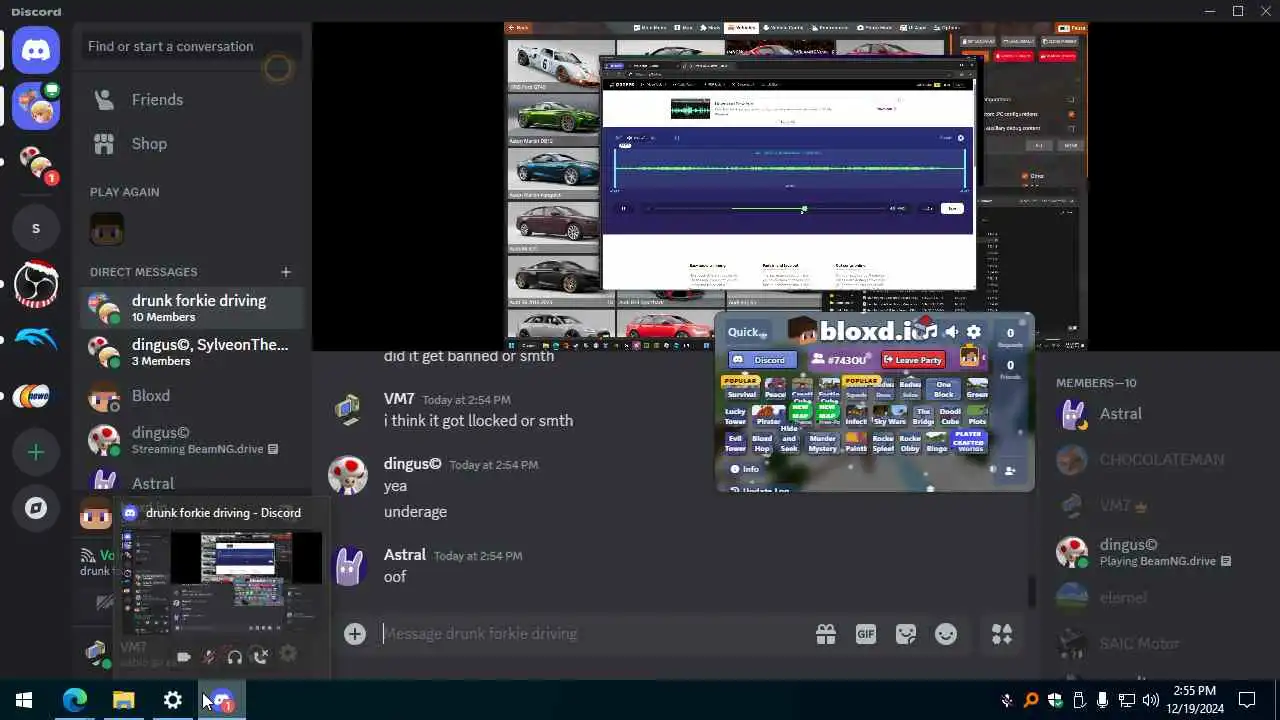1280x720 pixels.
Task: Select the Murder Mystery game tile
Action: pos(822,443)
